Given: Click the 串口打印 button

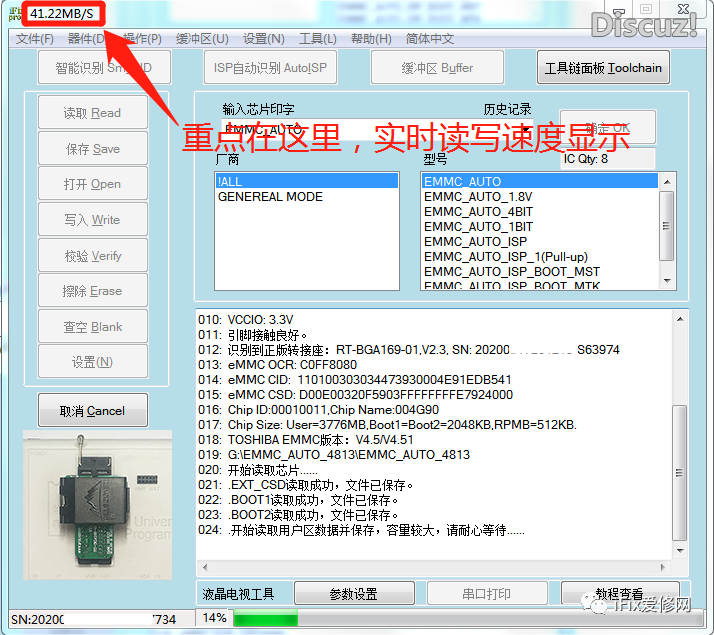Looking at the screenshot, I should pyautogui.click(x=486, y=594).
